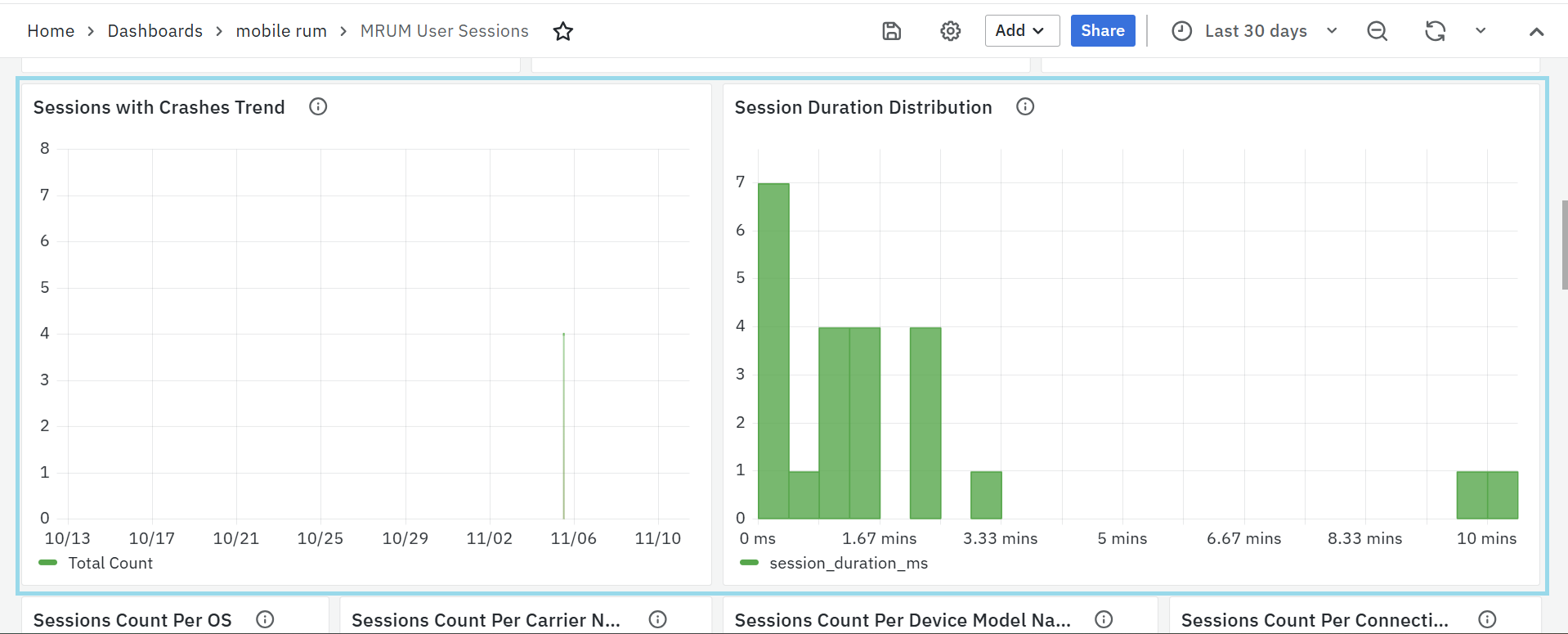1568x634 pixels.
Task: Click the zoom out time range icon
Action: (x=1377, y=31)
